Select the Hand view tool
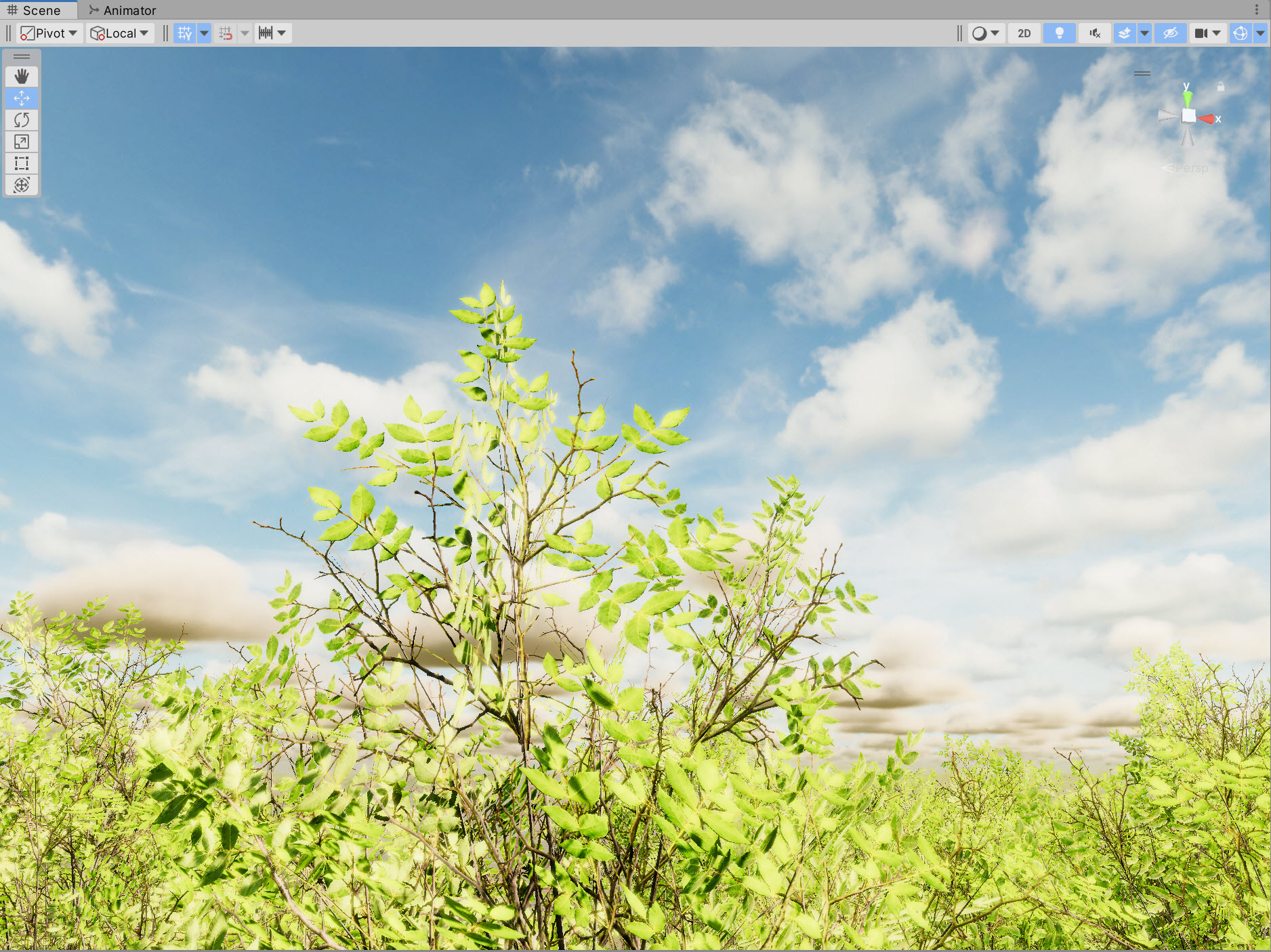1271x952 pixels. [22, 77]
